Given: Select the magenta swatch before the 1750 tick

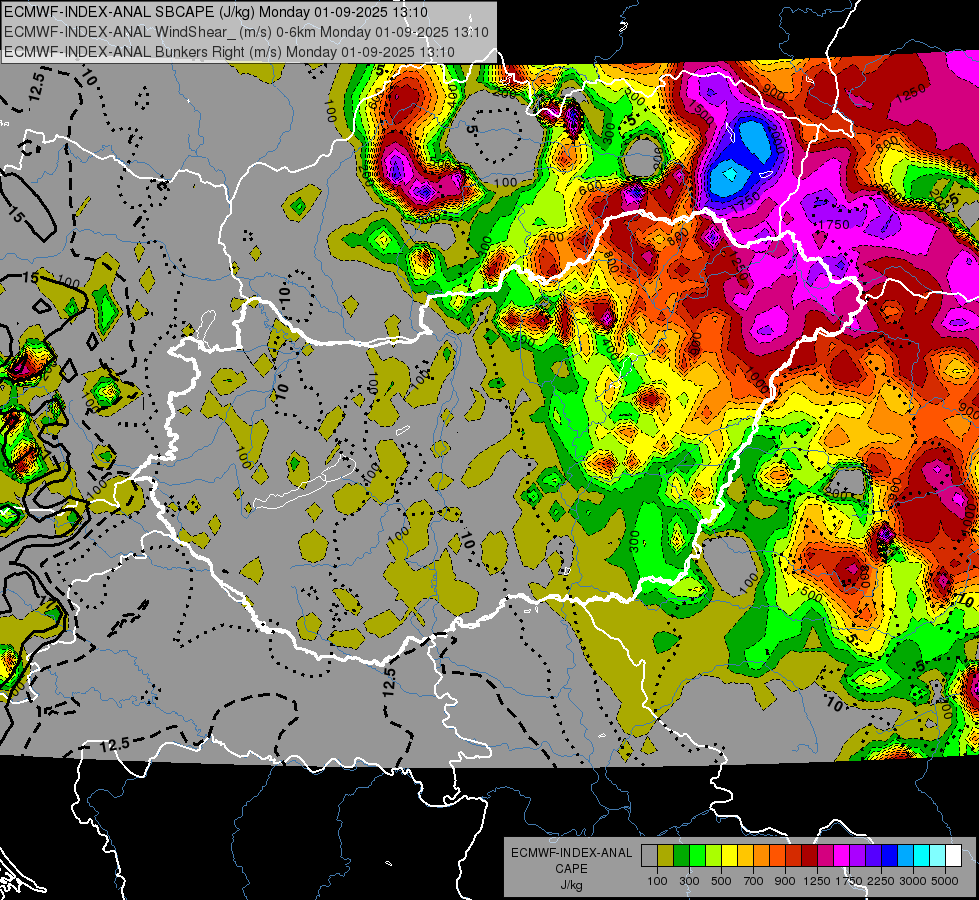Looking at the screenshot, I should pyautogui.click(x=842, y=856).
